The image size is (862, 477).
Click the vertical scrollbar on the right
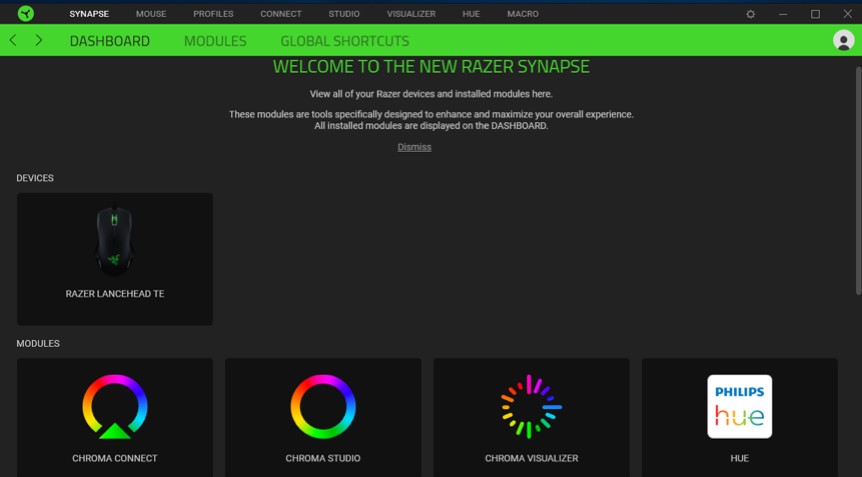pyautogui.click(x=858, y=181)
